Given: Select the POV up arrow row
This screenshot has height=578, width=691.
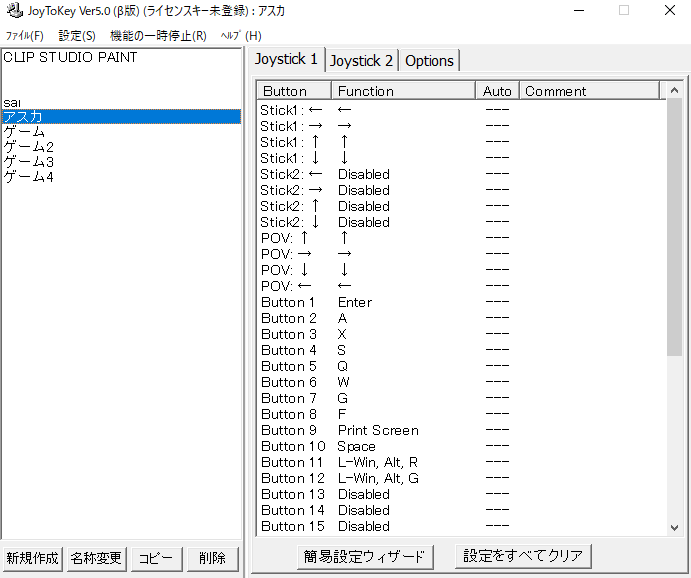Looking at the screenshot, I should pyautogui.click(x=461, y=238).
